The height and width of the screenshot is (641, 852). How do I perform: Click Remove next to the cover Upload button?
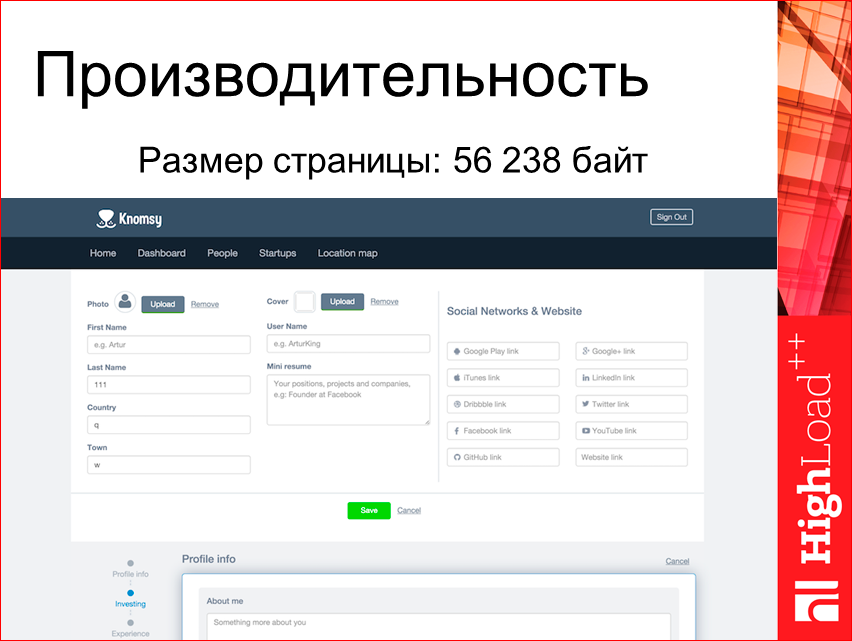(x=384, y=301)
